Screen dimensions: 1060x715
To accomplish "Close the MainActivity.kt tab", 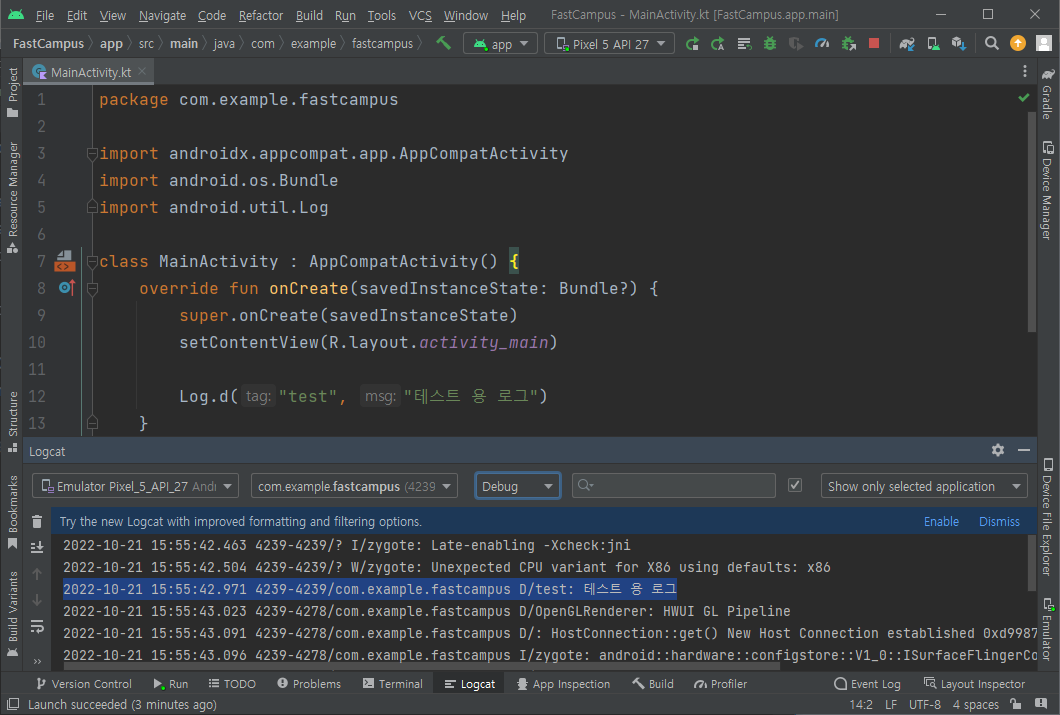I will coord(142,71).
